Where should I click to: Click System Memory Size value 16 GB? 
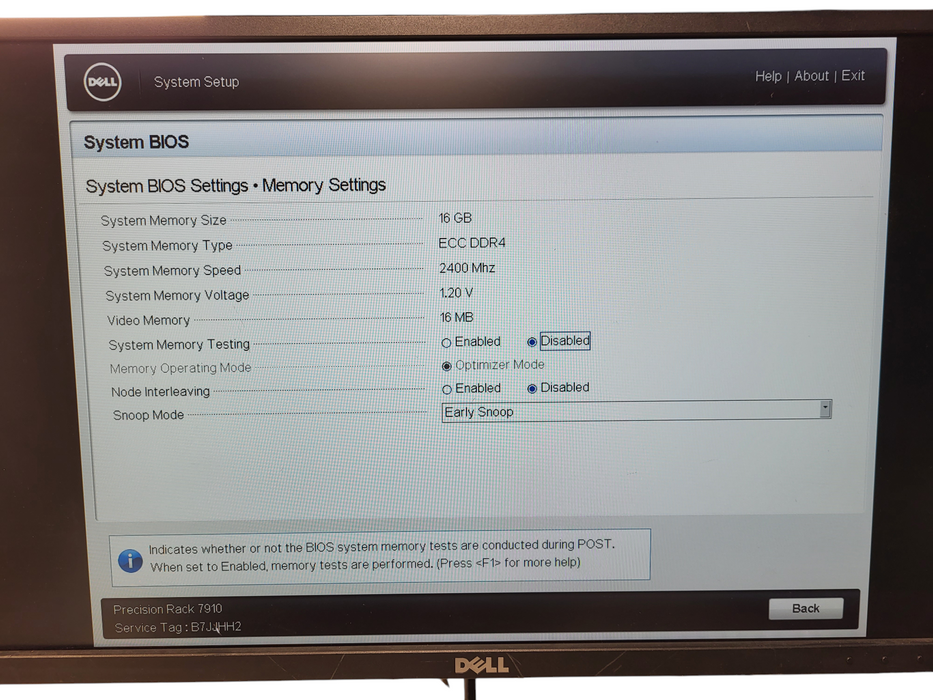pos(455,218)
